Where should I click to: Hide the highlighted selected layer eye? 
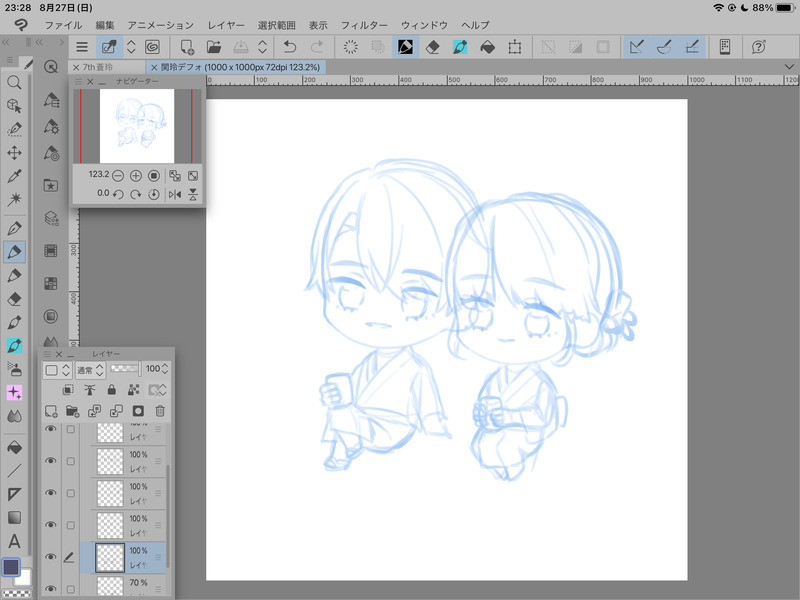tap(51, 557)
